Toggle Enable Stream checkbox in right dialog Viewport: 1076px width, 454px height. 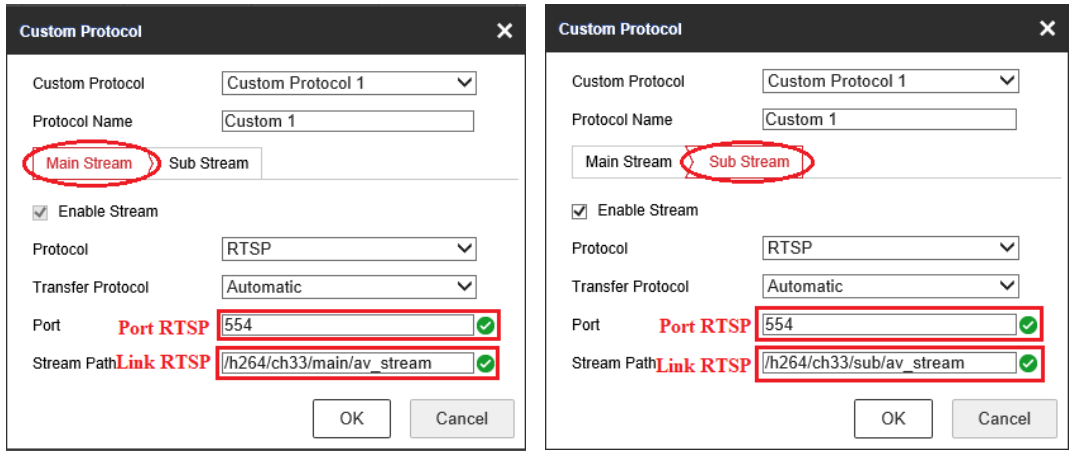point(579,211)
